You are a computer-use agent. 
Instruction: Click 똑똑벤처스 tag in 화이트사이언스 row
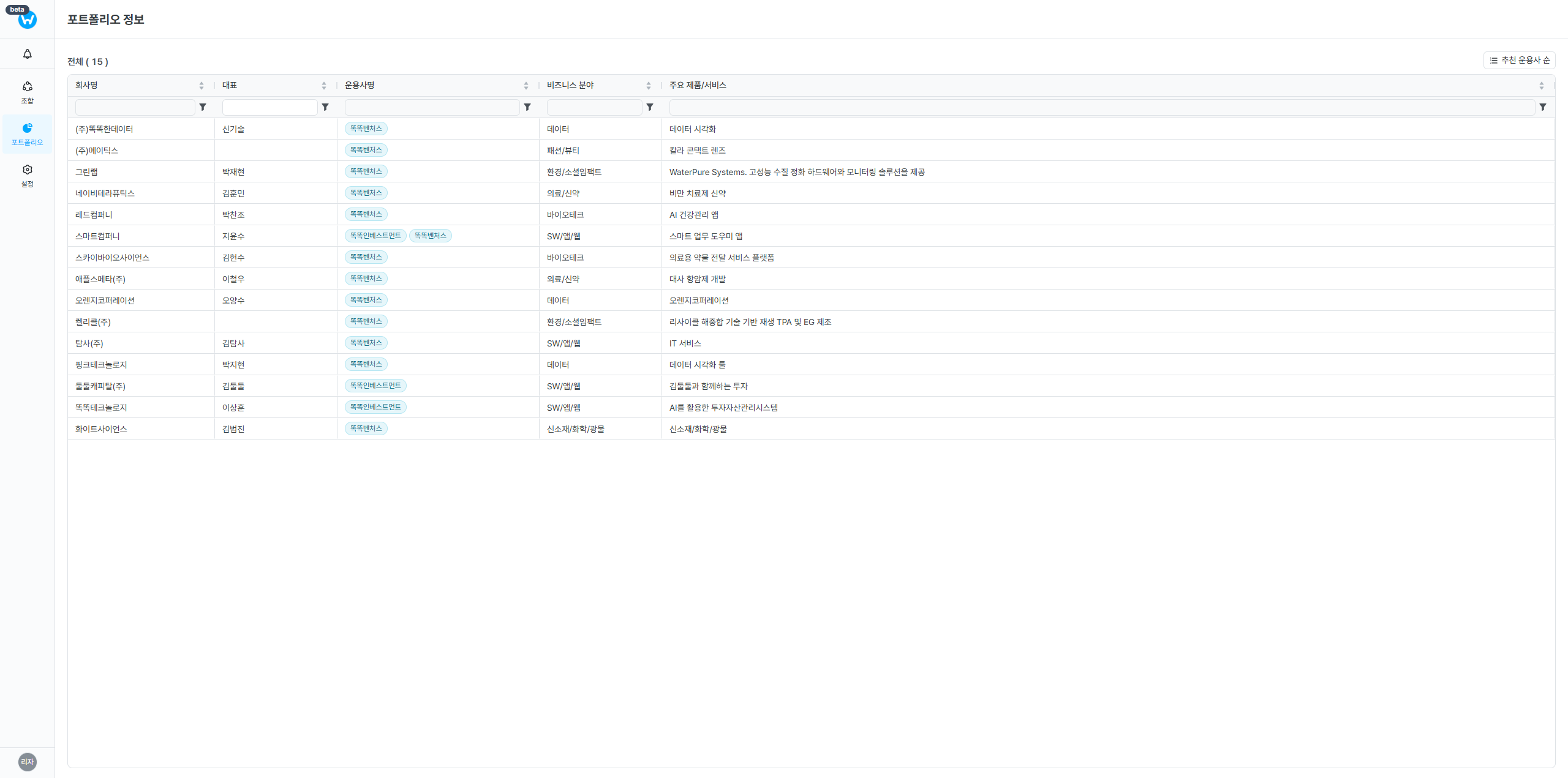pyautogui.click(x=366, y=428)
